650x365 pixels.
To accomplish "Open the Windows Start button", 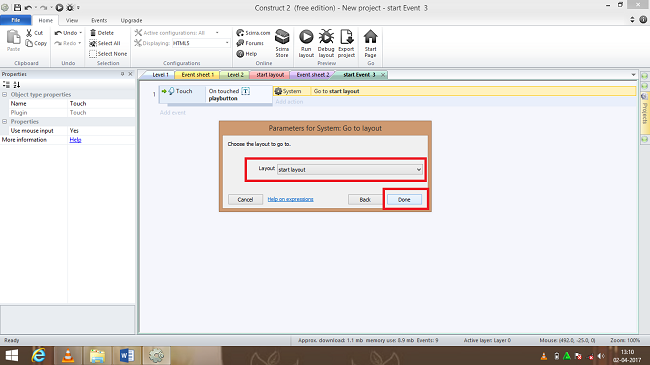I will point(12,355).
